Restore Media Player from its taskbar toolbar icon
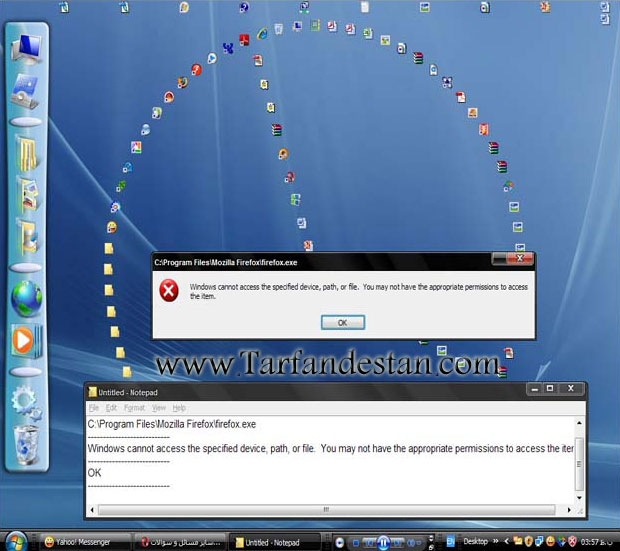Viewport: 620px width, 551px height. [339, 542]
